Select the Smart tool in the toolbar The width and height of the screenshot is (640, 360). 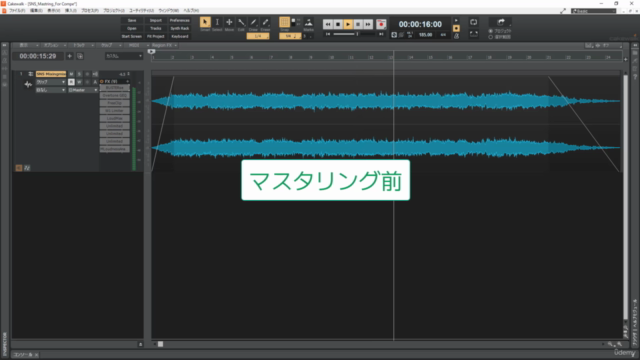(205, 22)
